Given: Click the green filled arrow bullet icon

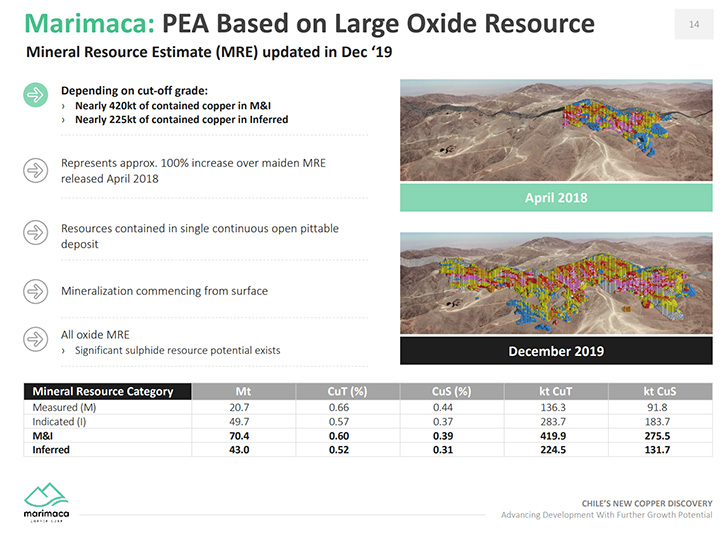Looking at the screenshot, I should click(36, 95).
